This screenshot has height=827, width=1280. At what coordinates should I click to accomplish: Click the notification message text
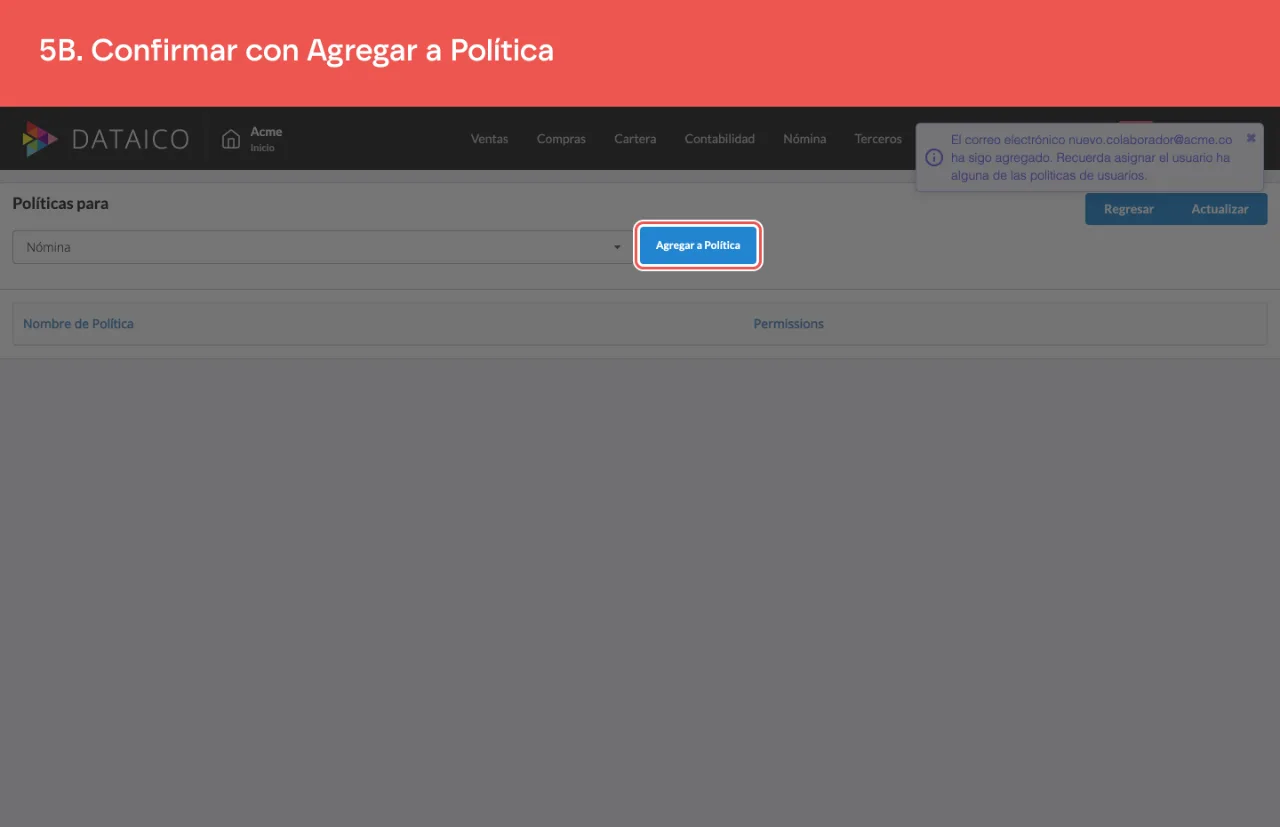(x=1091, y=158)
